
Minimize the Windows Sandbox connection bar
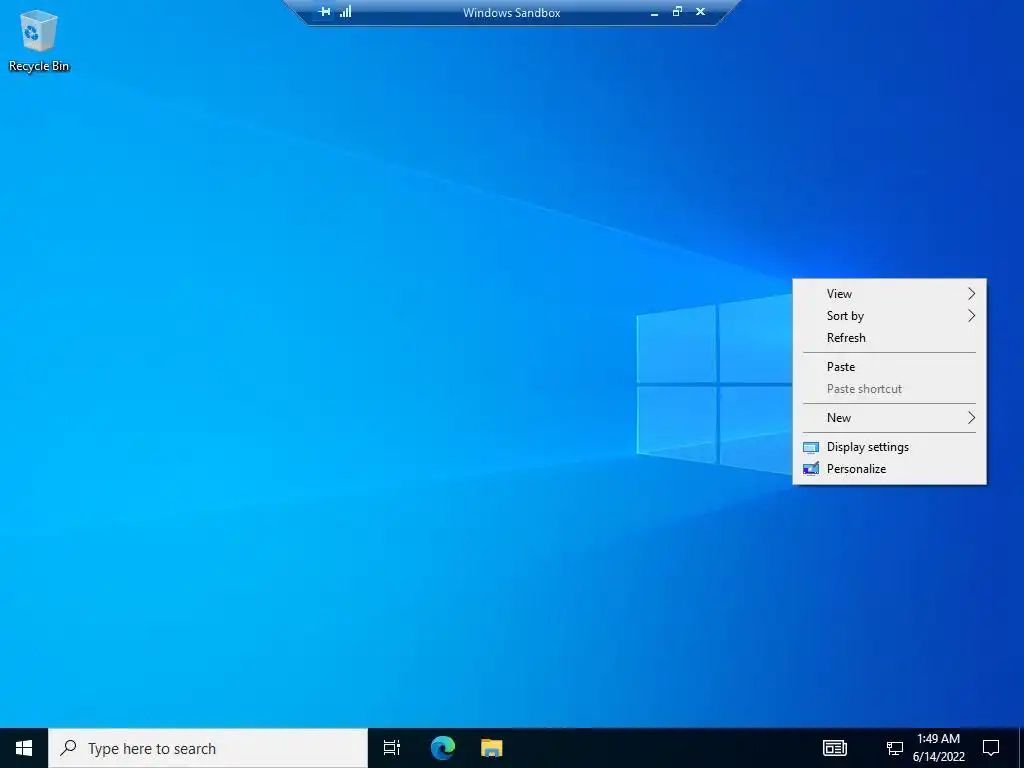tap(654, 12)
